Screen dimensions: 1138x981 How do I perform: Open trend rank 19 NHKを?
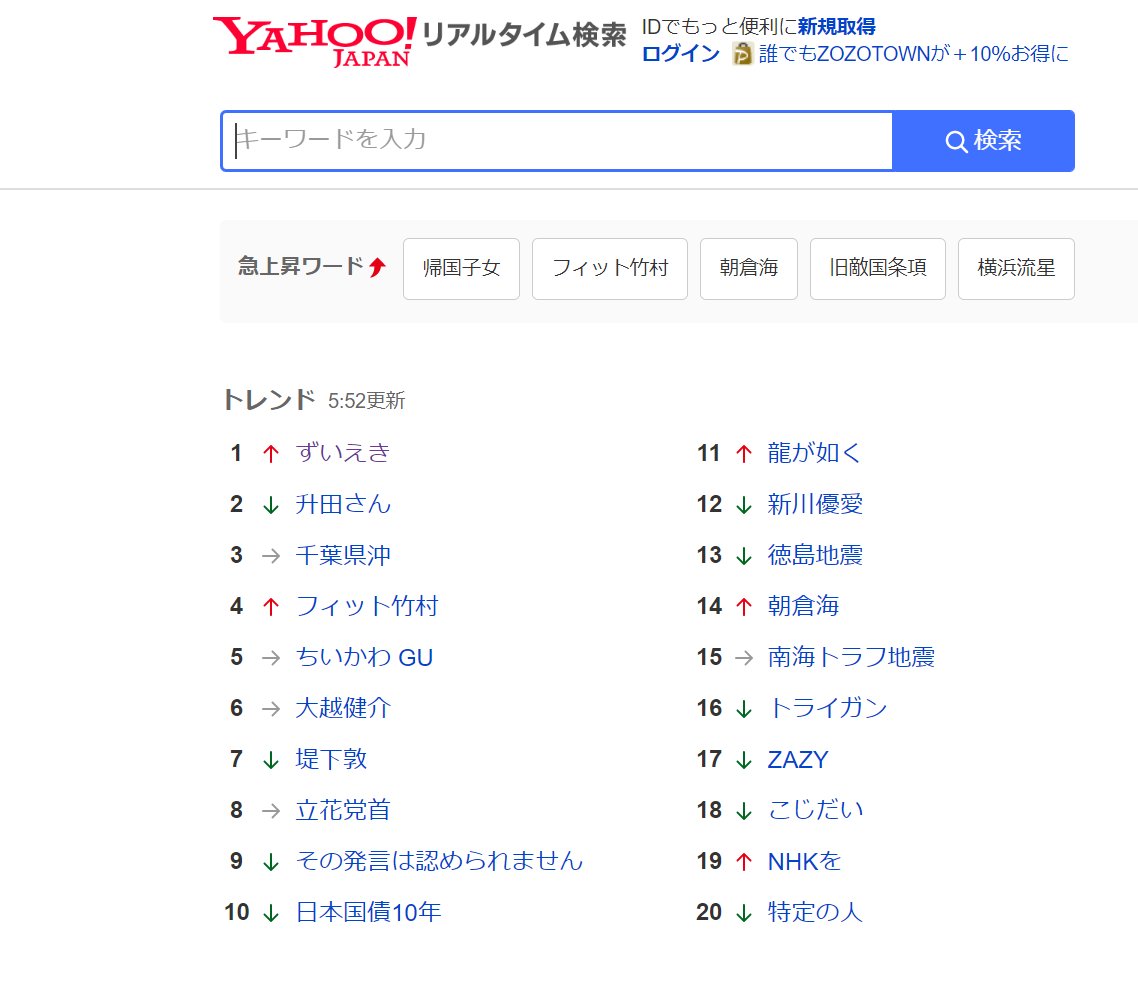coord(804,861)
